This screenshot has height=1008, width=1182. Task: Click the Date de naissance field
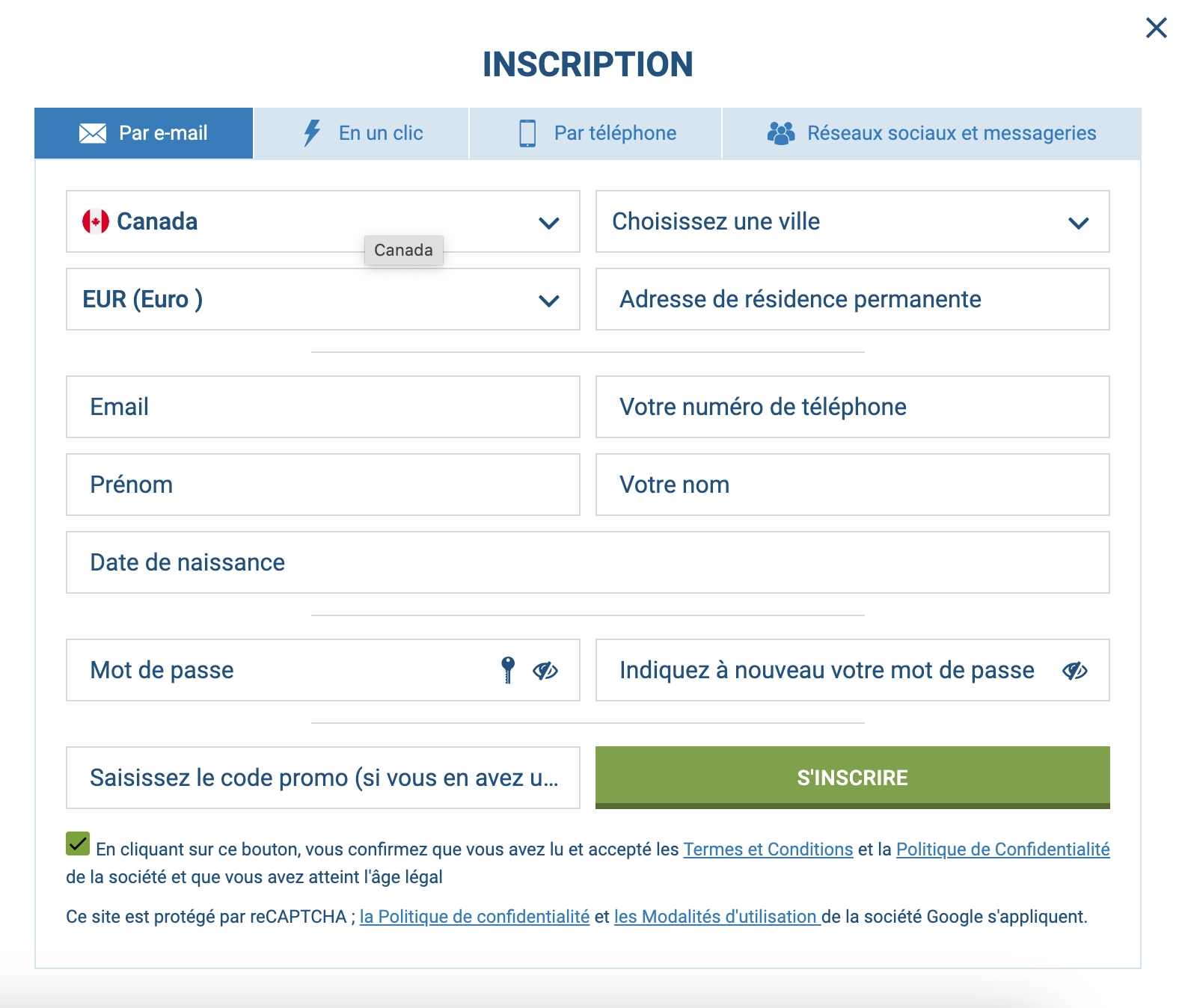point(588,562)
